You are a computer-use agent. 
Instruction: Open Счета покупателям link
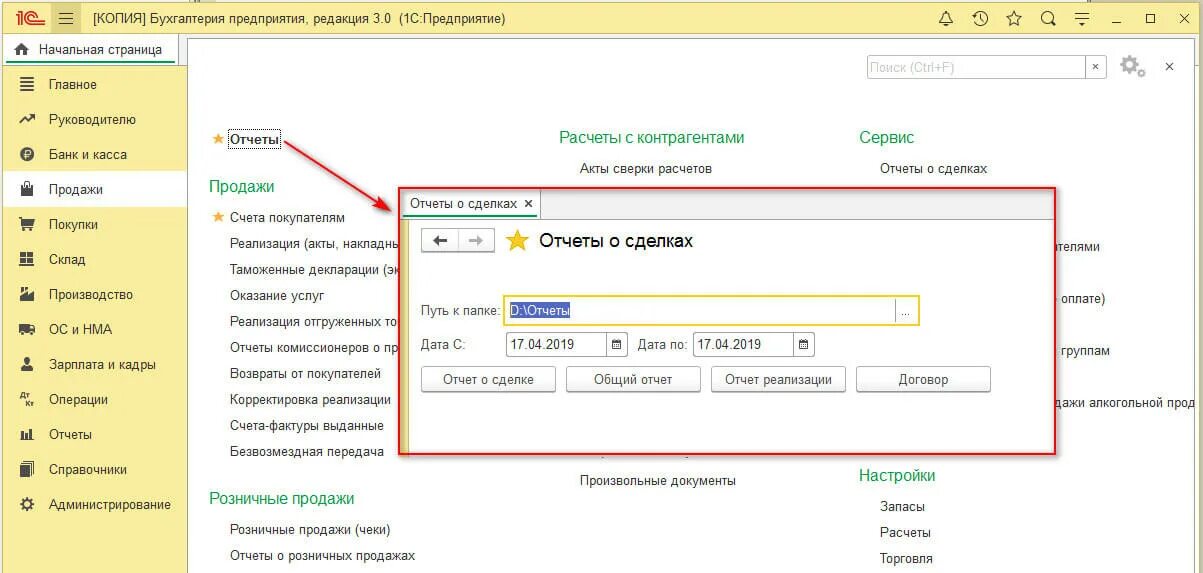[x=287, y=217]
